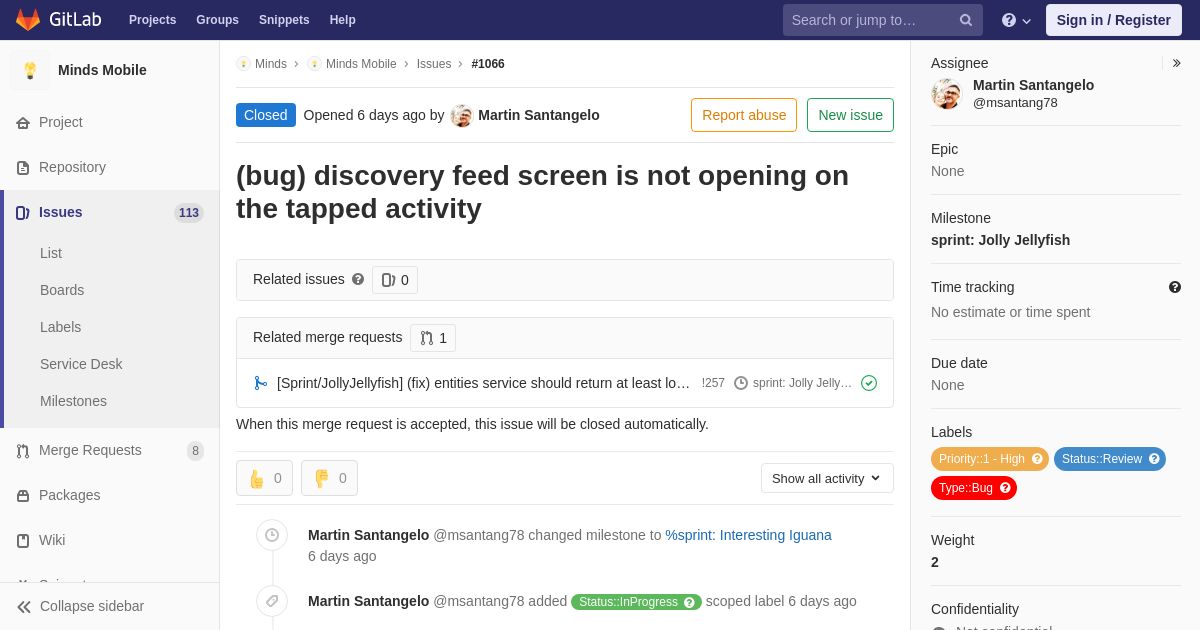Open Issues List in sidebar
This screenshot has height=630, width=1200.
[x=51, y=253]
